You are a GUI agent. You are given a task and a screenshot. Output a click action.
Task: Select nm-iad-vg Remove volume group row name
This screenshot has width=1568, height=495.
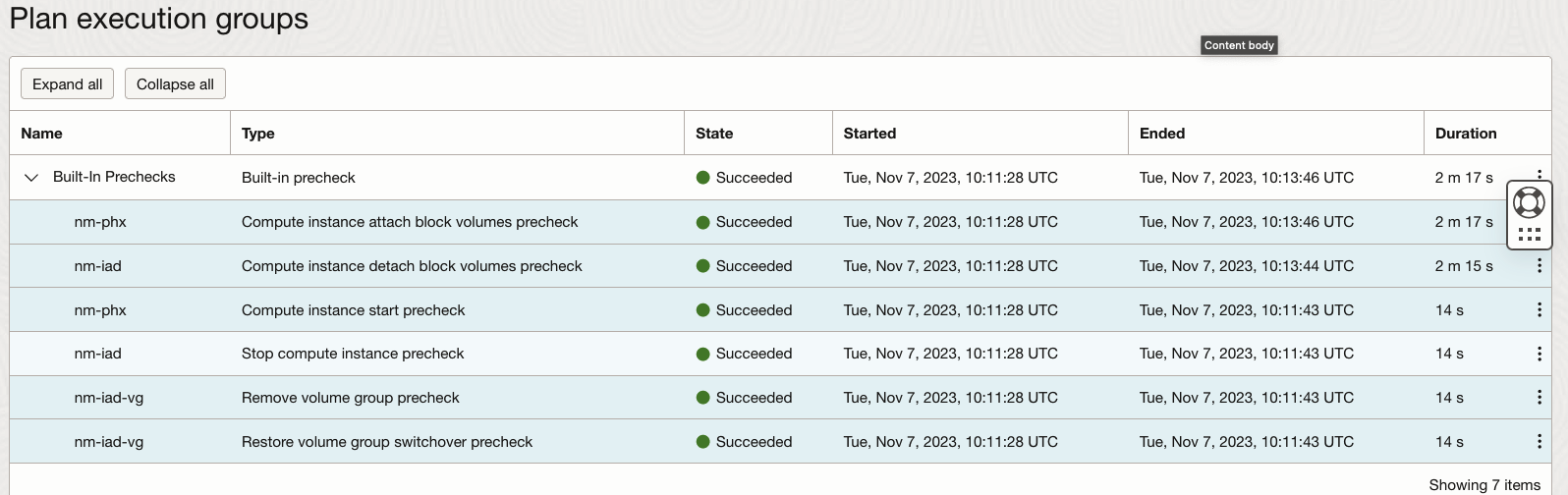click(109, 398)
